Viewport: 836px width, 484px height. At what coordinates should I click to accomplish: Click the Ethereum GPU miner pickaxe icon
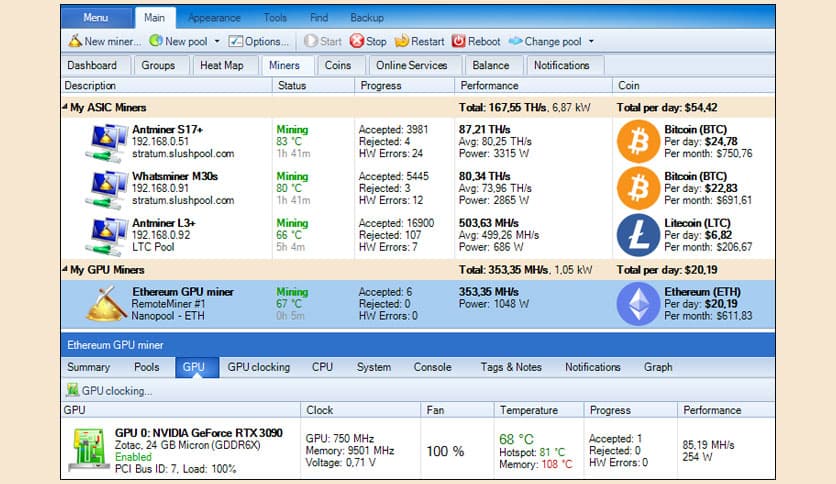[107, 304]
